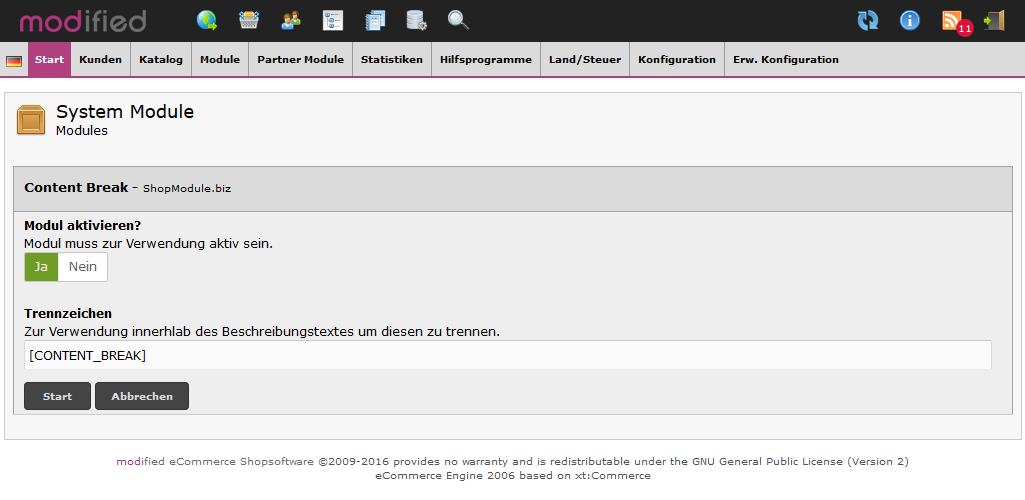Open RSS news feed with 11 badge

coord(954,21)
